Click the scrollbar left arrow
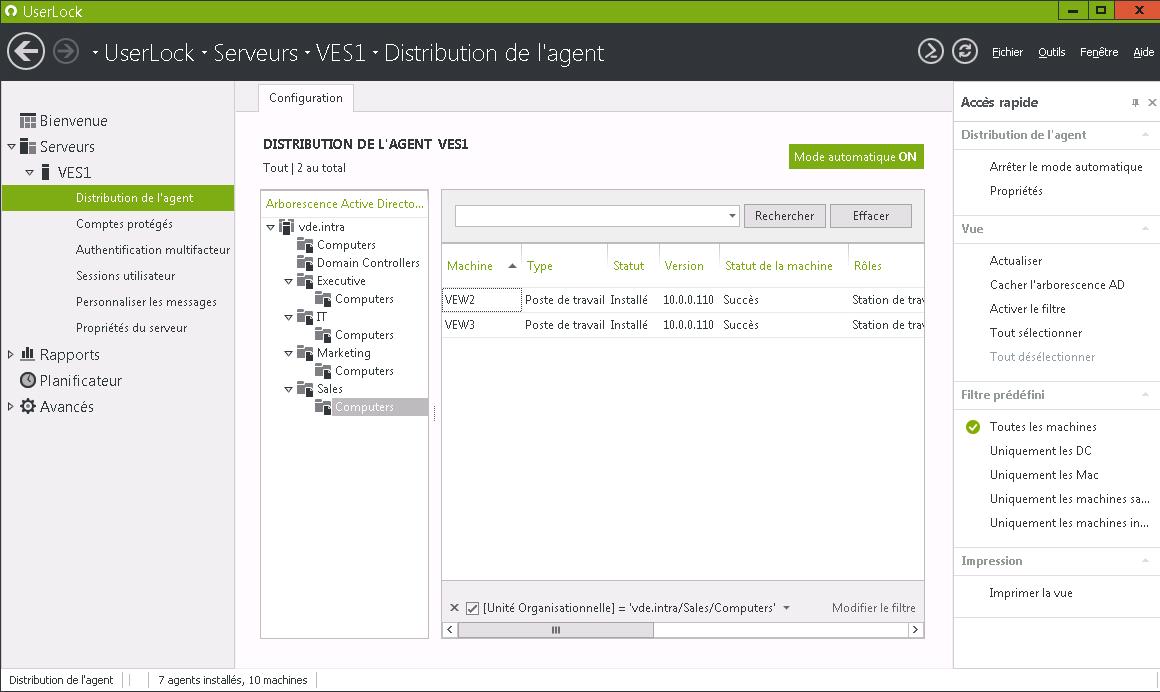The image size is (1160, 692). point(450,630)
